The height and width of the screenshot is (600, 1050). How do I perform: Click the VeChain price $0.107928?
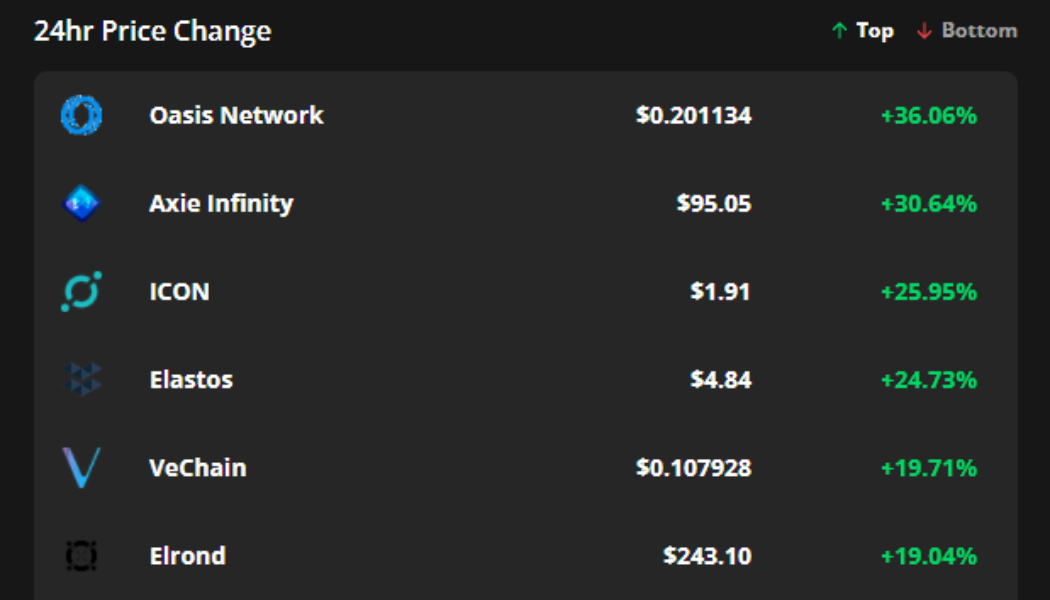693,468
